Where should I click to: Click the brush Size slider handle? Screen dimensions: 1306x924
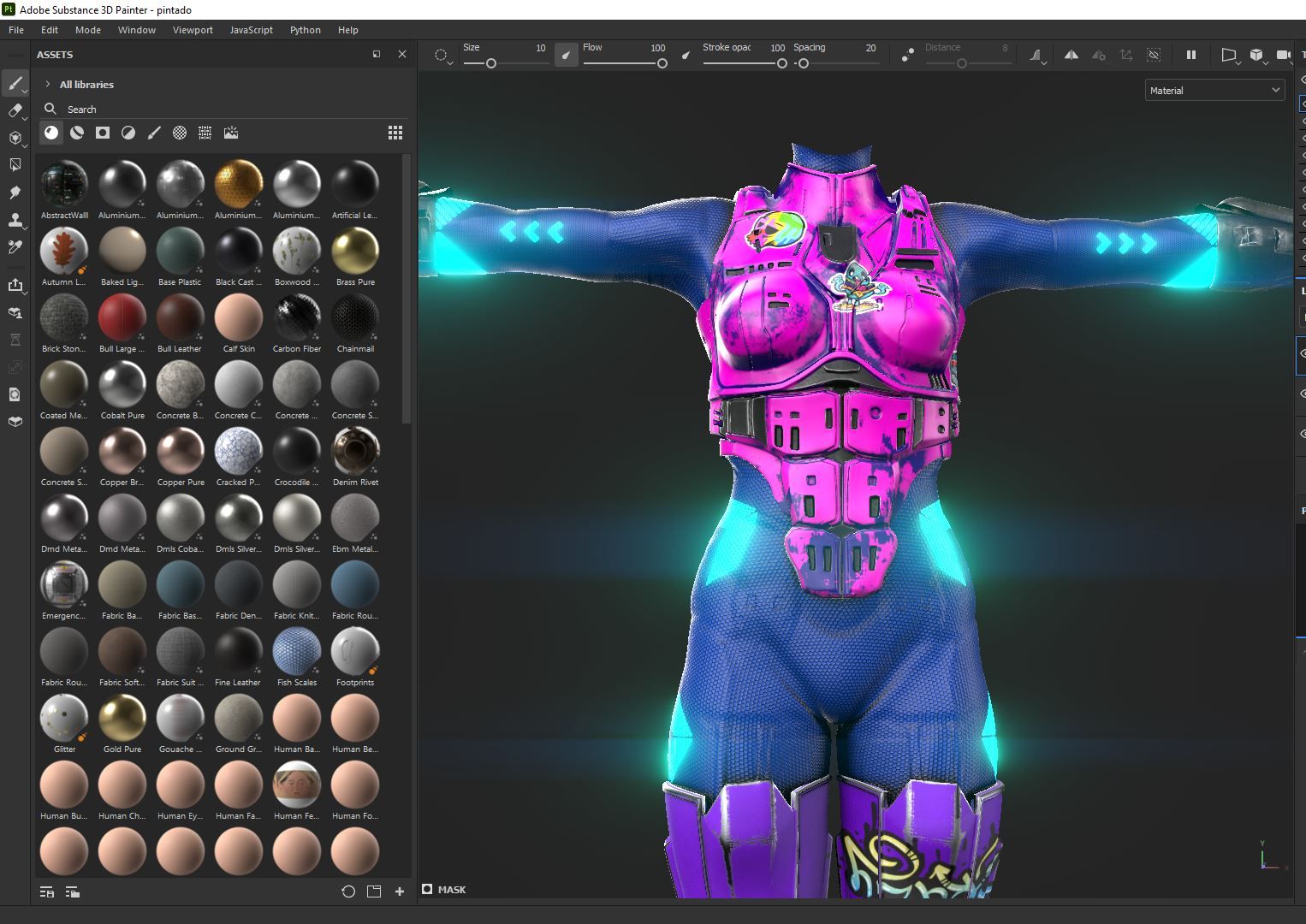491,63
